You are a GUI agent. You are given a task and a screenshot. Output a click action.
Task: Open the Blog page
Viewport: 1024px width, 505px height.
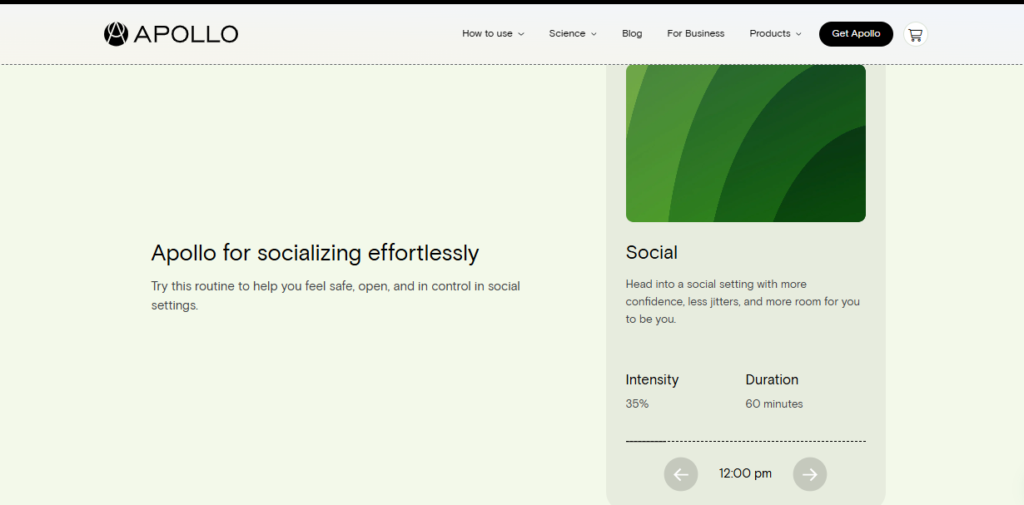(632, 34)
